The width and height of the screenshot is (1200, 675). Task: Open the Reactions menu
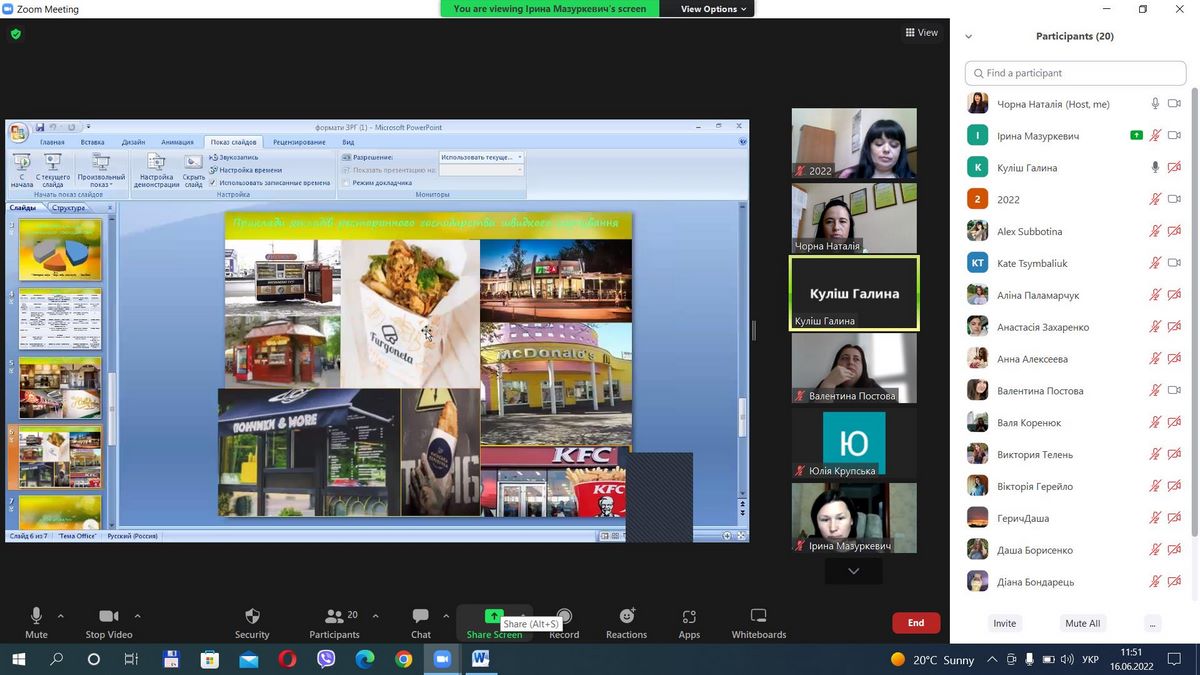coord(626,617)
